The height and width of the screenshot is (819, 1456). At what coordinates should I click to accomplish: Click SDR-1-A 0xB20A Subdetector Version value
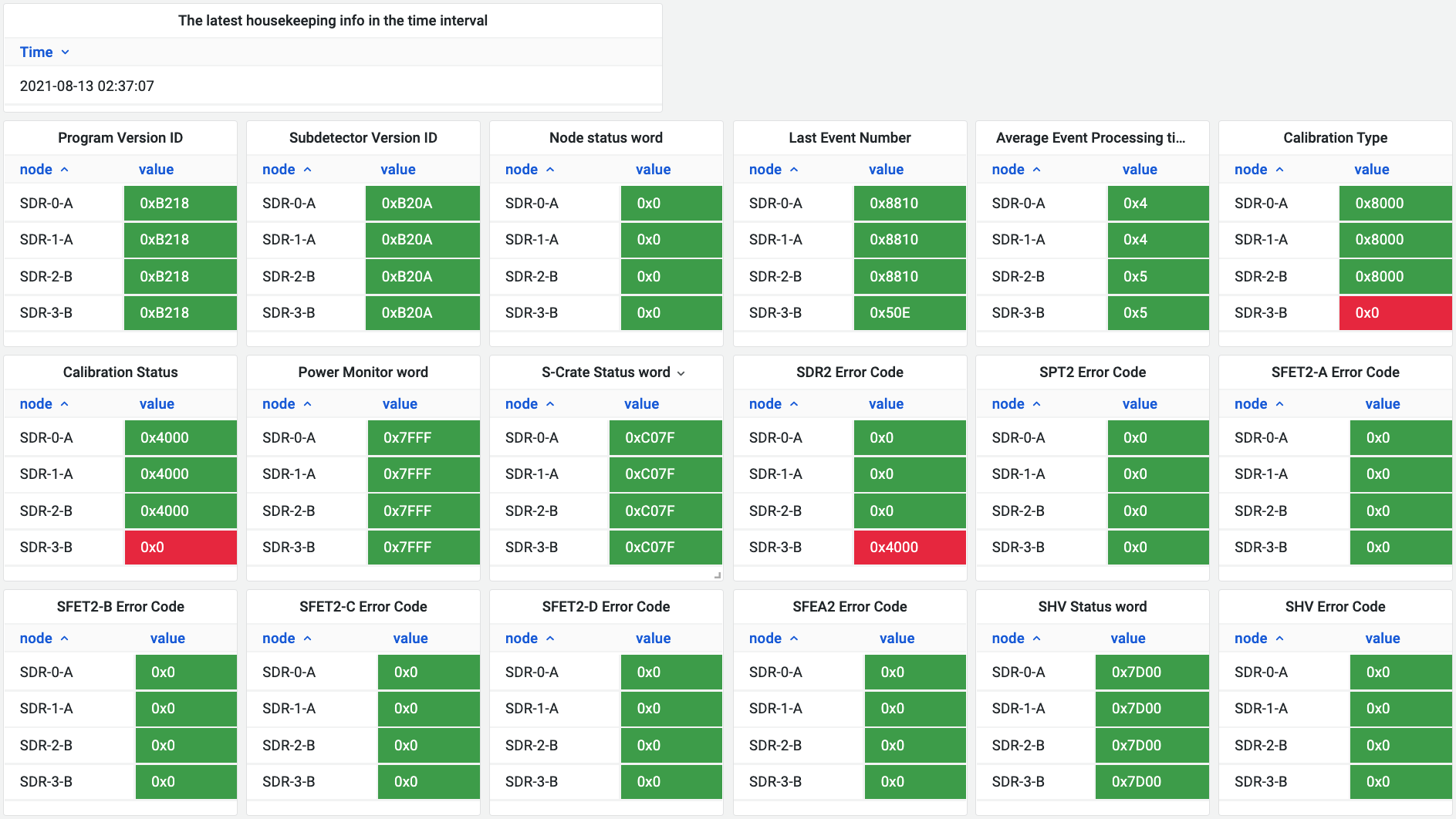coord(423,240)
